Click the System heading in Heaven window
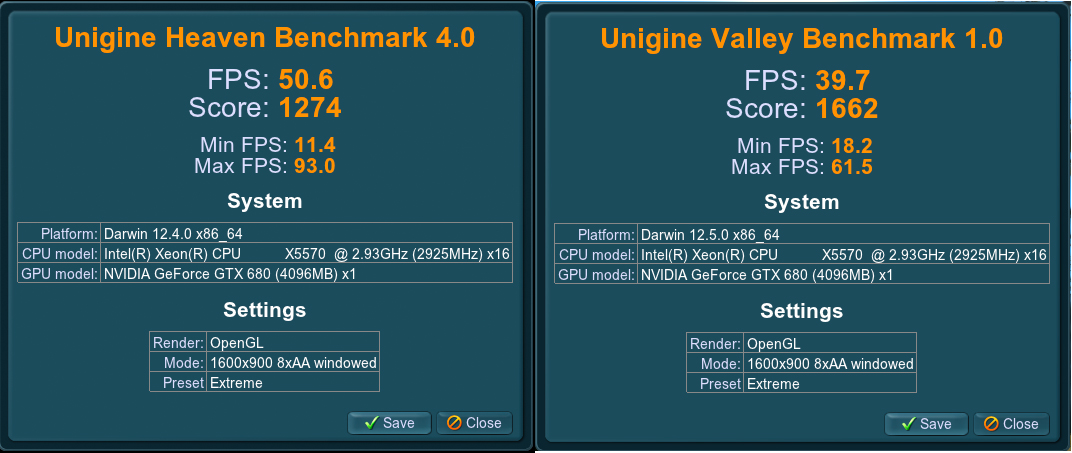The image size is (1072, 453). click(265, 202)
